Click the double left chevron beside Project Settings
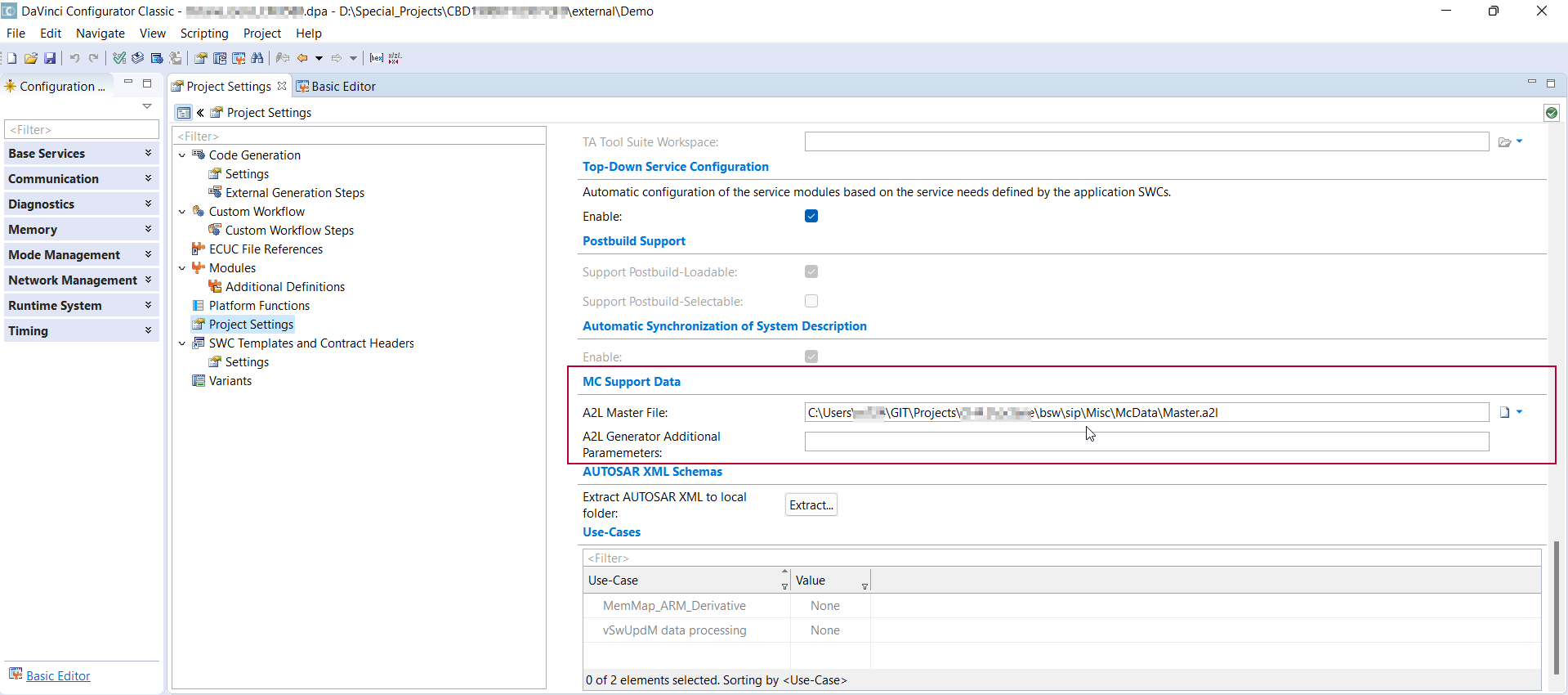The width and height of the screenshot is (1568, 695). pos(200,113)
